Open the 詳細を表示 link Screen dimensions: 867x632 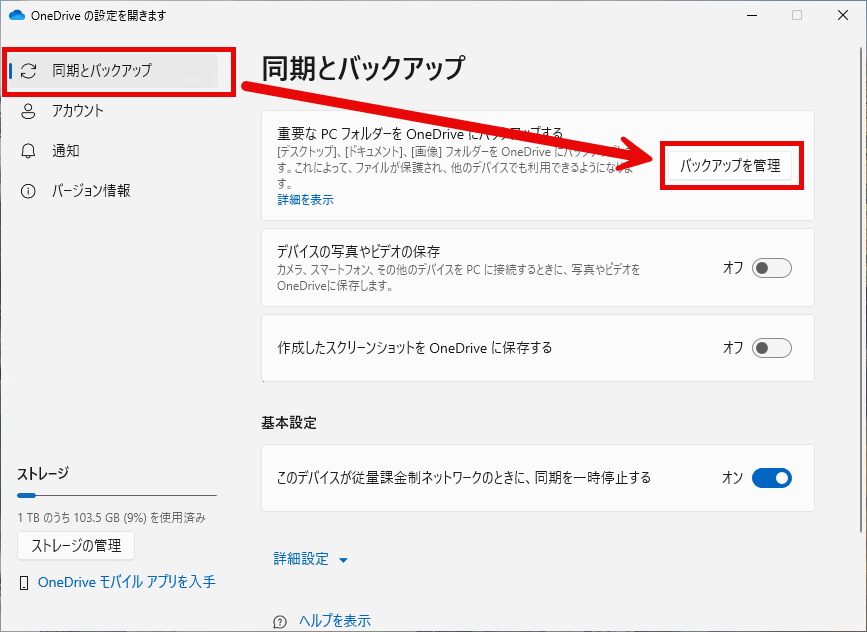pyautogui.click(x=305, y=200)
